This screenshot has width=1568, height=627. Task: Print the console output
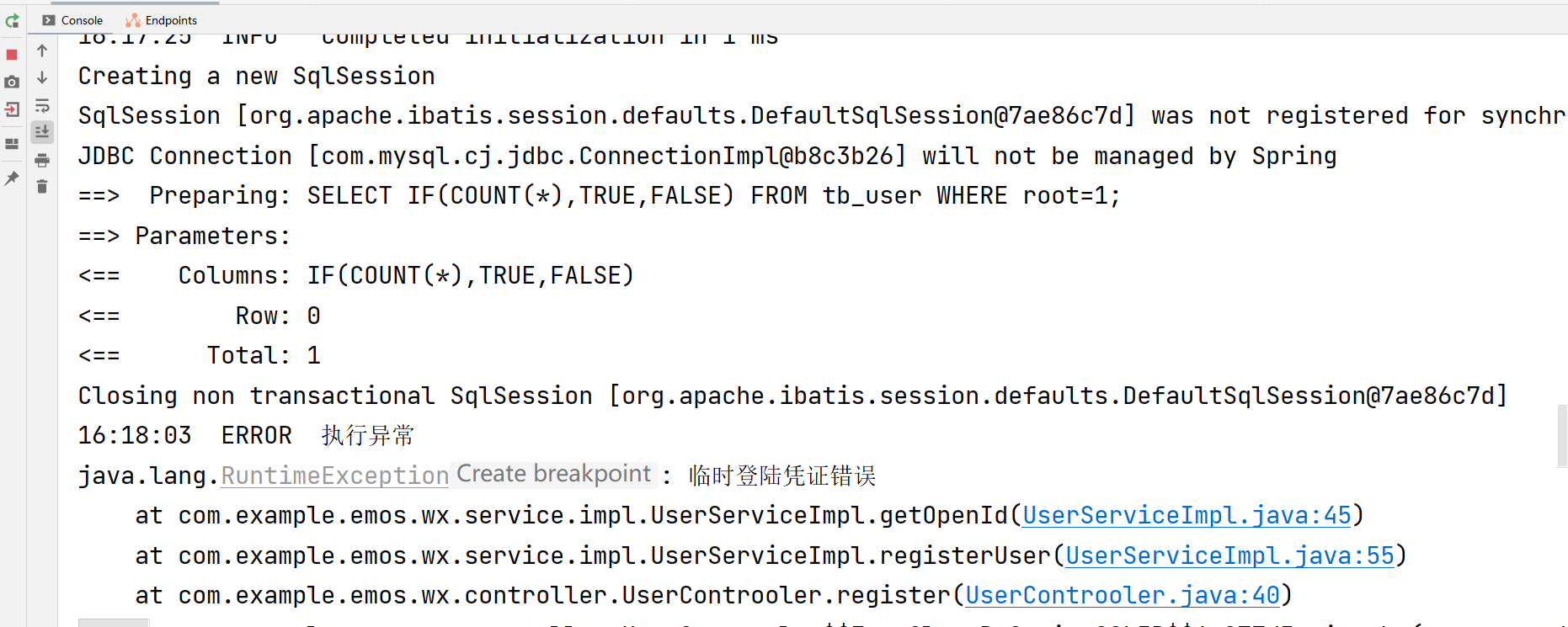pos(42,160)
